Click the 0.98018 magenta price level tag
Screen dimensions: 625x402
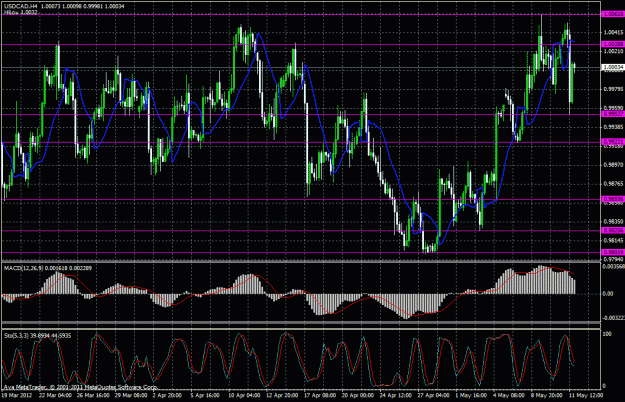[613, 252]
